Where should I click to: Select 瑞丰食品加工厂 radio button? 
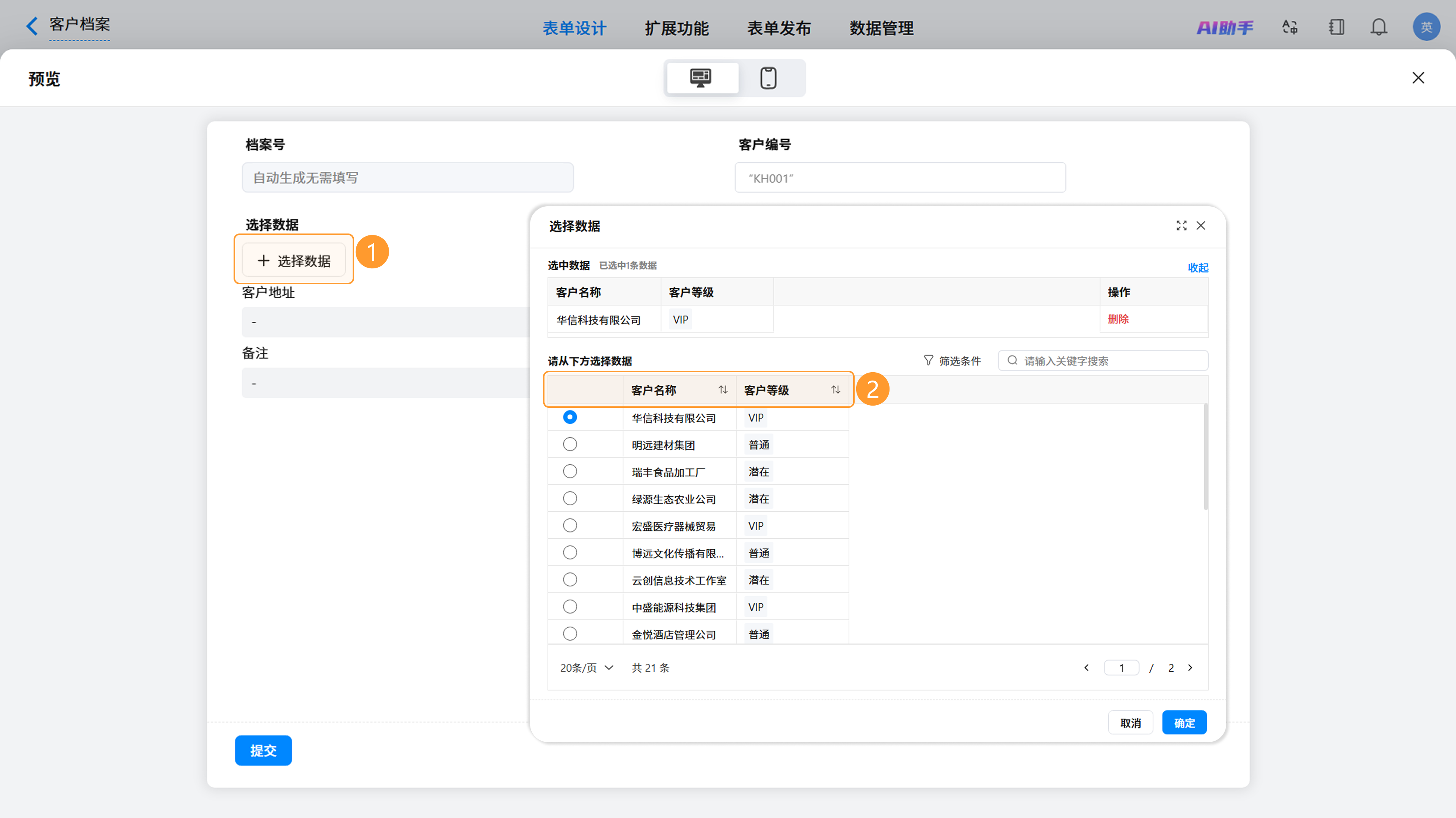tap(570, 471)
